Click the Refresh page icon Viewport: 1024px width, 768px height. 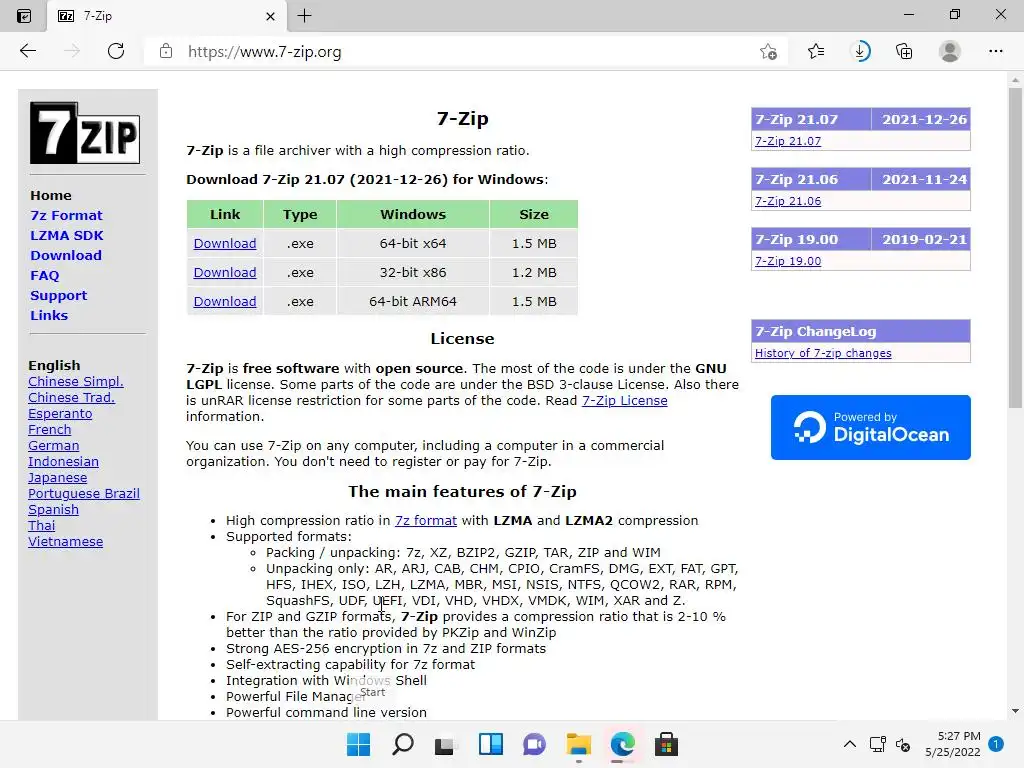(x=116, y=51)
